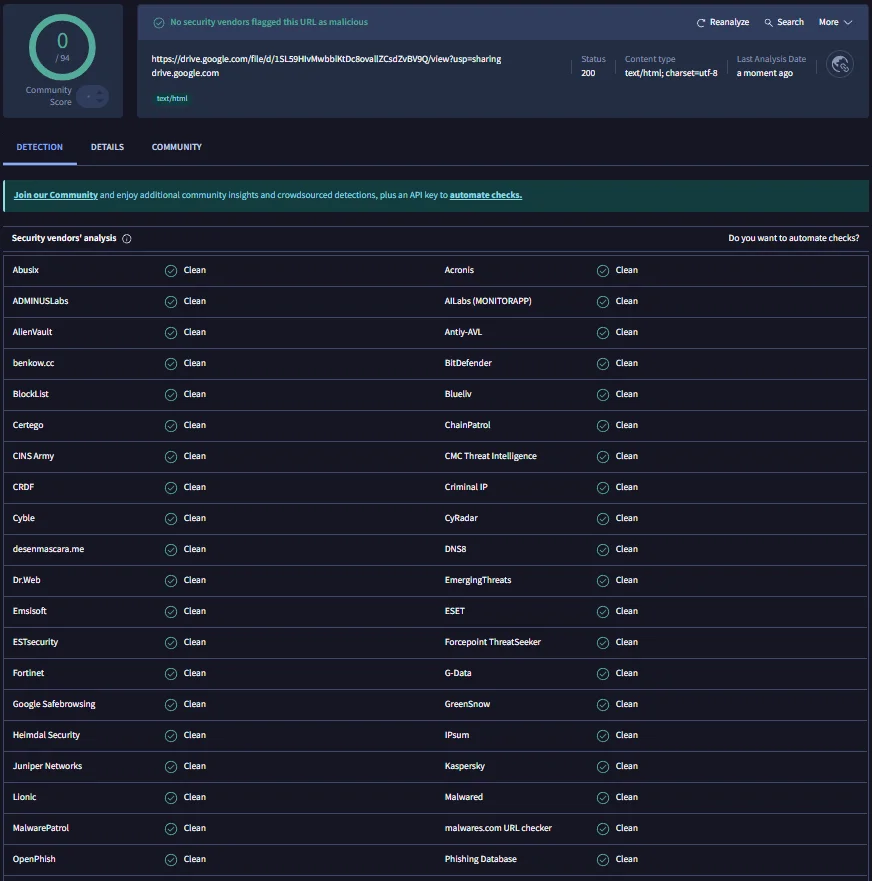Follow the 'Join our Community' link

[56, 195]
